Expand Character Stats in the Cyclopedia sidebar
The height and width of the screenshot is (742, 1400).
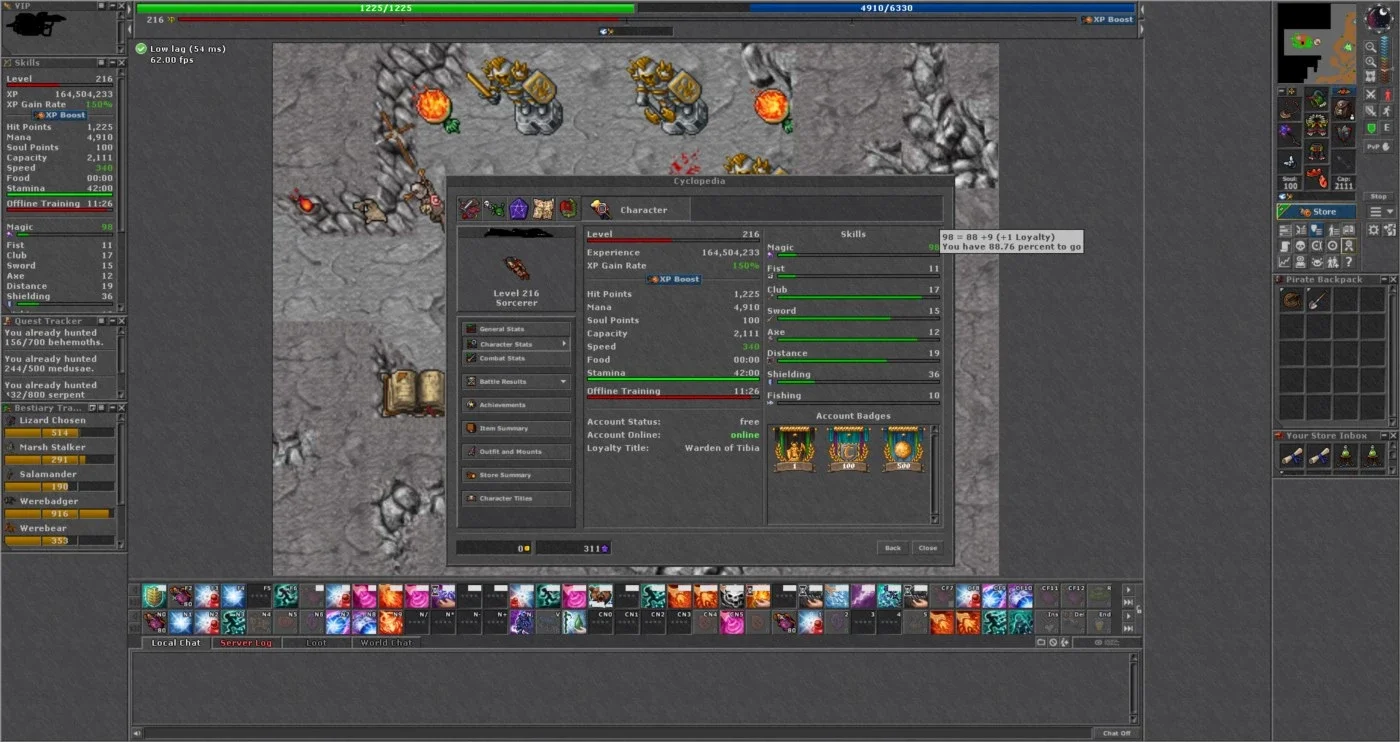coord(517,344)
